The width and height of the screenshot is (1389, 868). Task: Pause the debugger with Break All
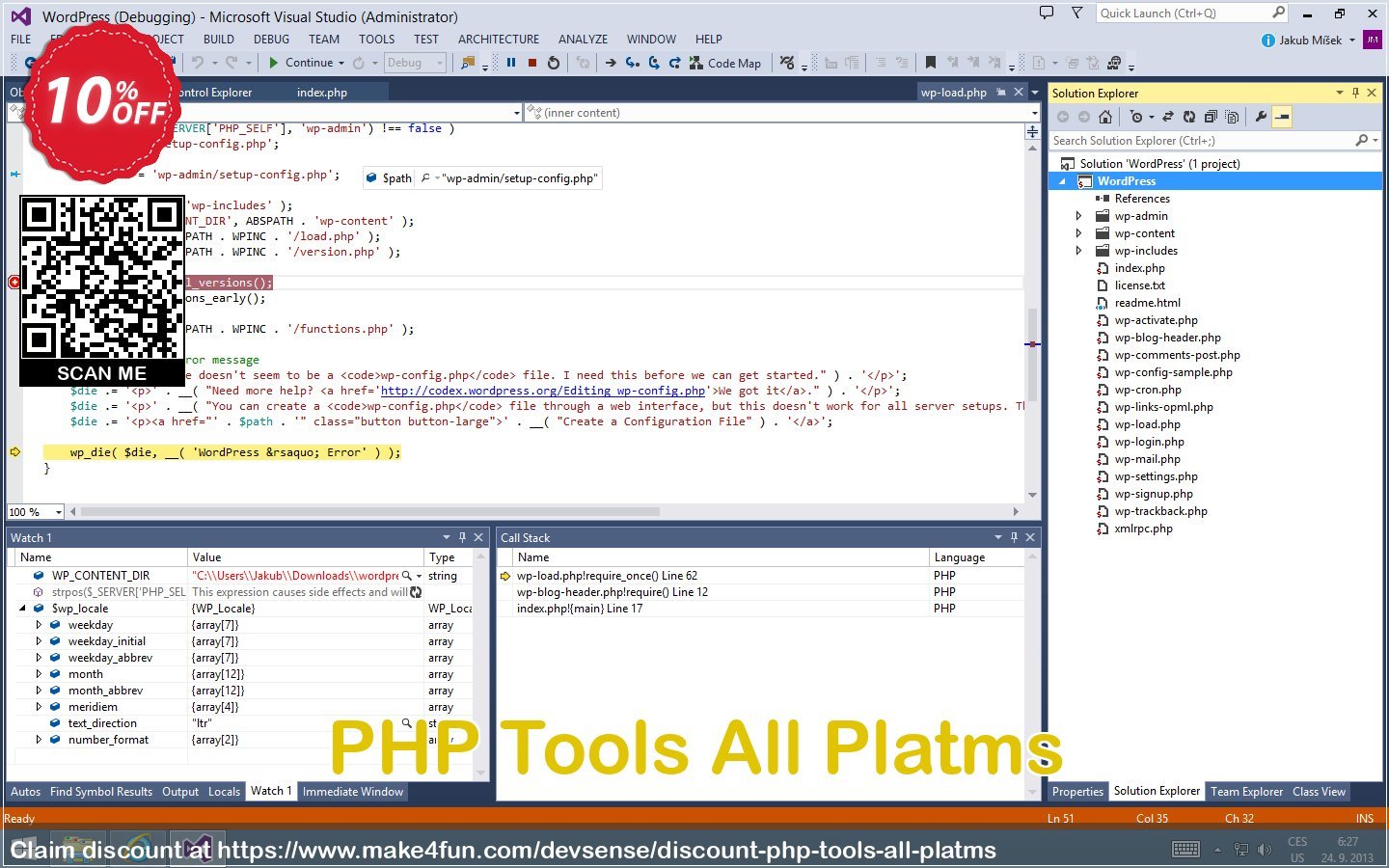click(511, 63)
